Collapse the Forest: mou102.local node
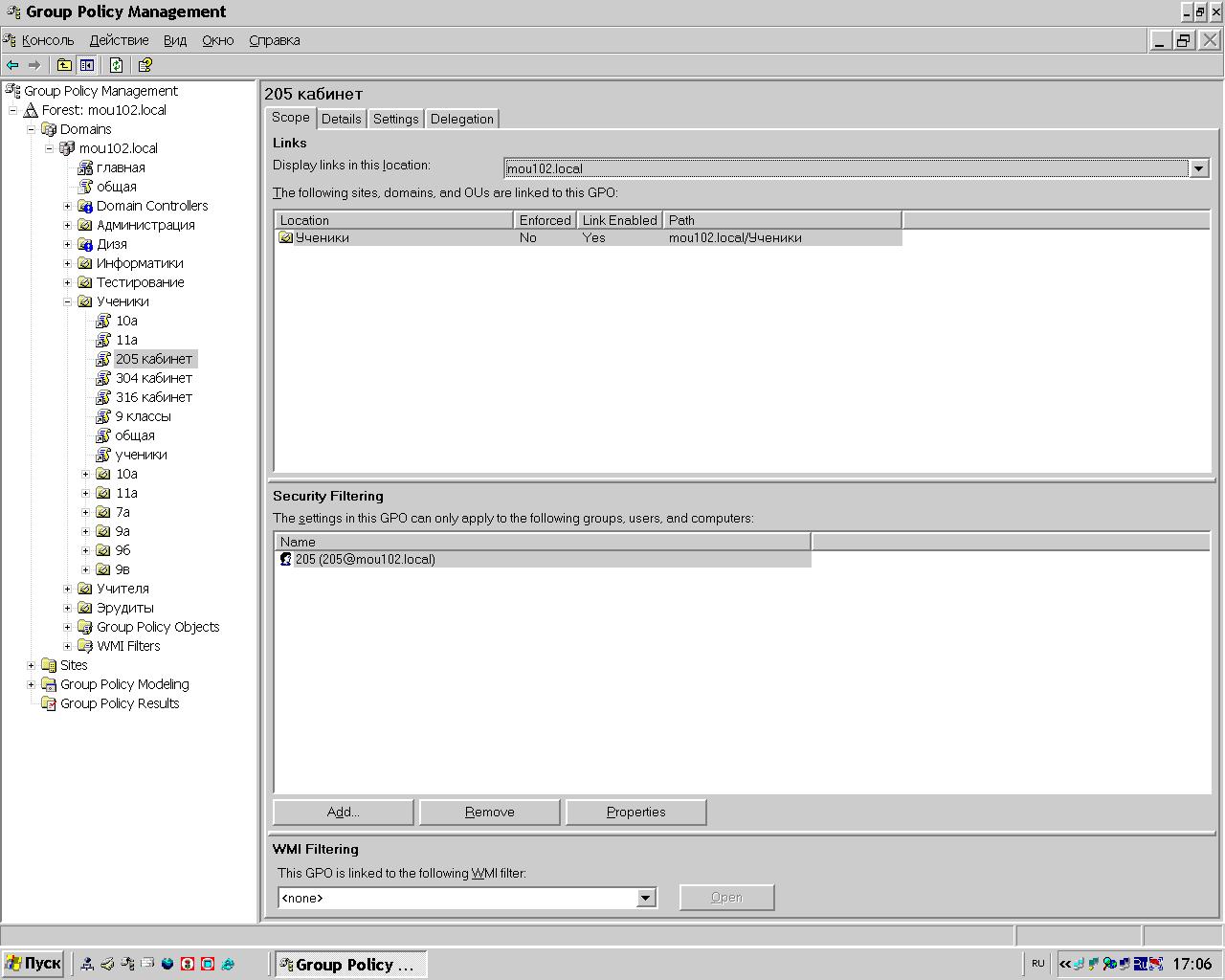This screenshot has height=980, width=1225. click(13, 110)
